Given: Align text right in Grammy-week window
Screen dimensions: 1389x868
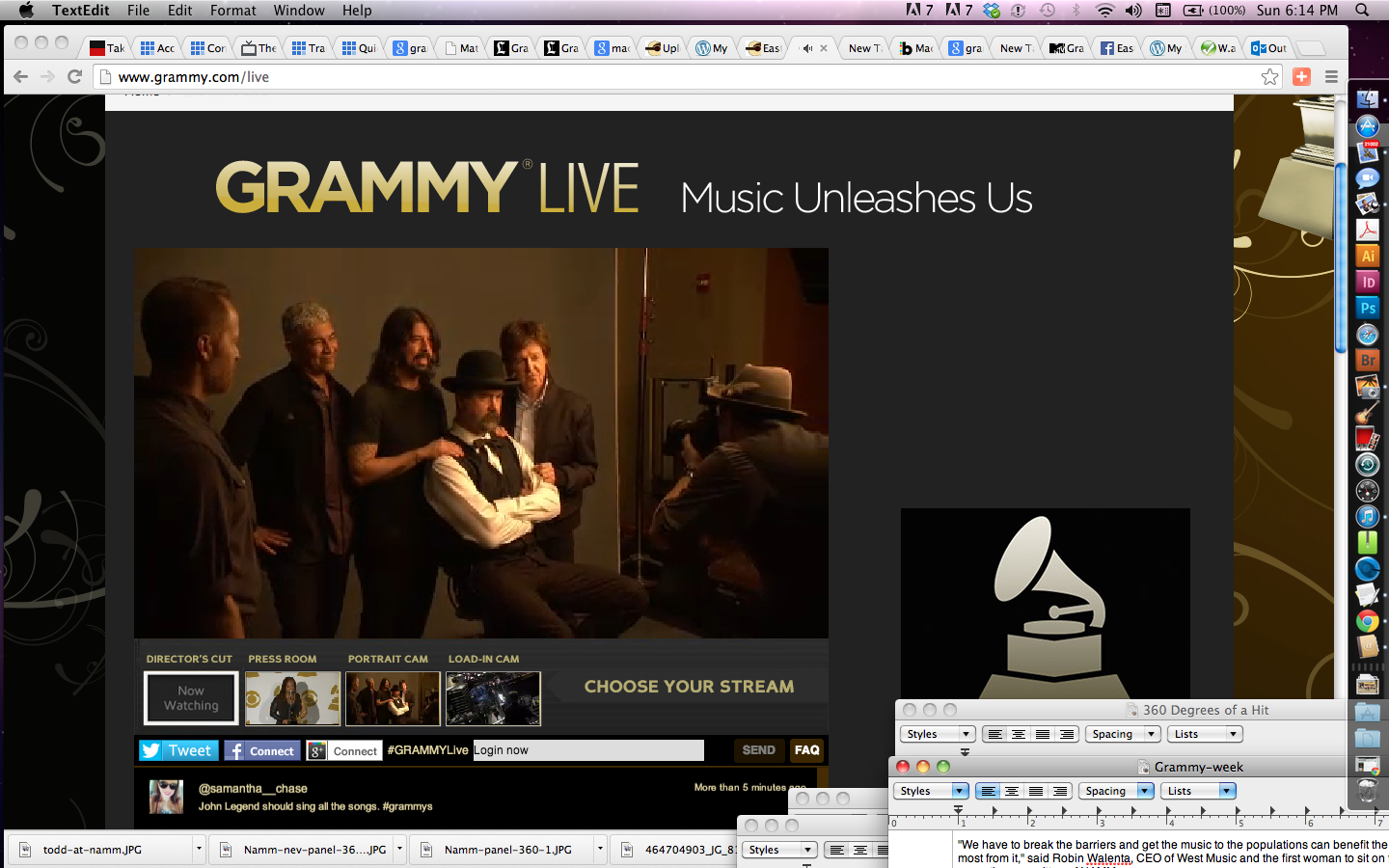Looking at the screenshot, I should click(1059, 791).
